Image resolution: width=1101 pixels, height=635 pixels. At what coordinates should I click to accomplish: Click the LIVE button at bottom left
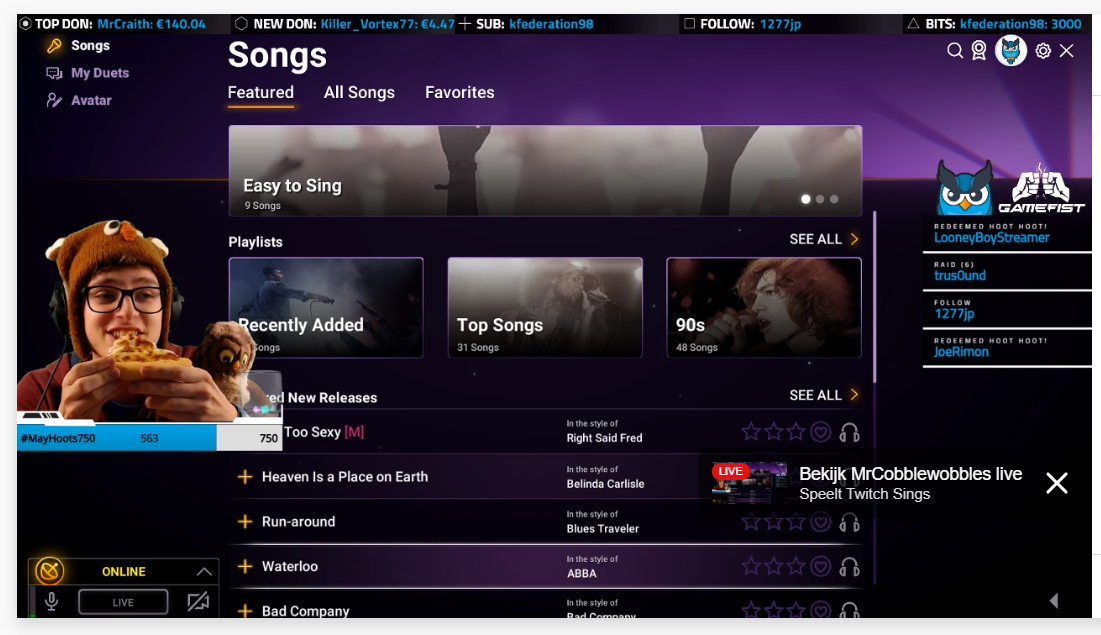coord(123,602)
